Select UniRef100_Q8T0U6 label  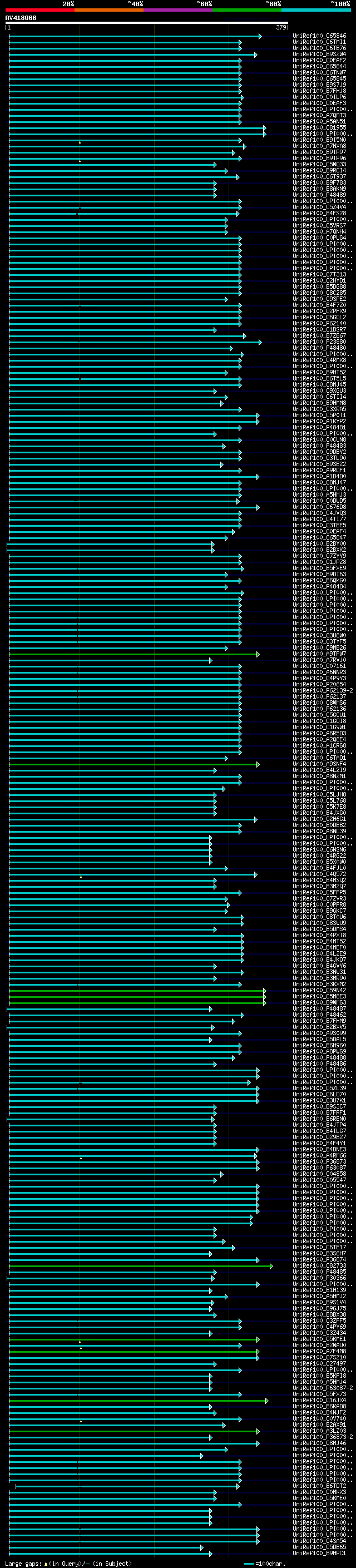click(319, 917)
